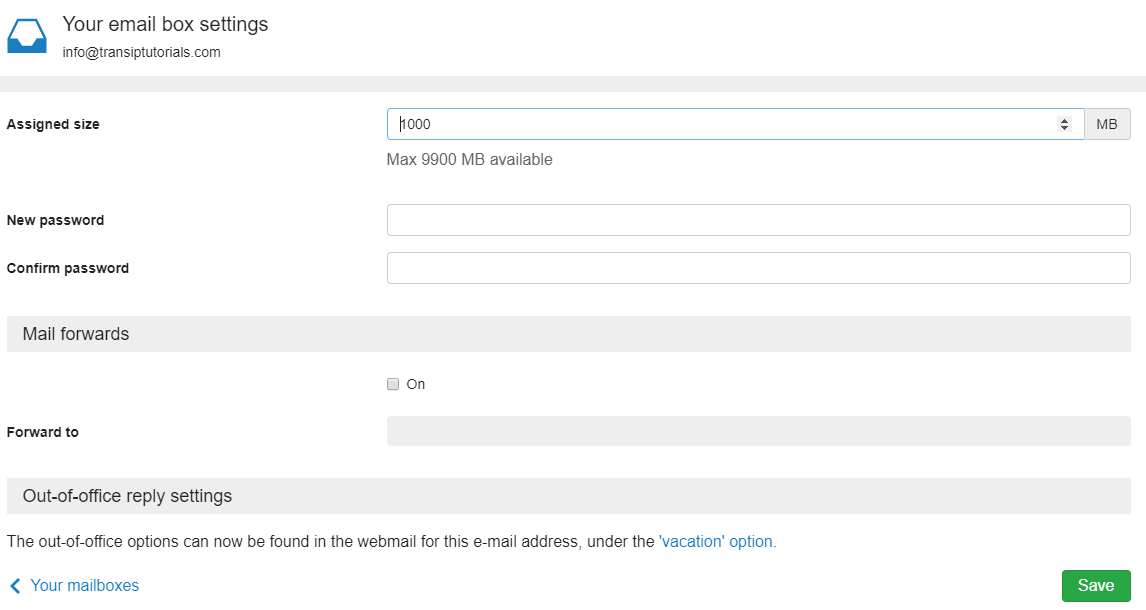This screenshot has width=1146, height=610.
Task: Decrease assigned size with the down arrow
Action: (1064, 129)
